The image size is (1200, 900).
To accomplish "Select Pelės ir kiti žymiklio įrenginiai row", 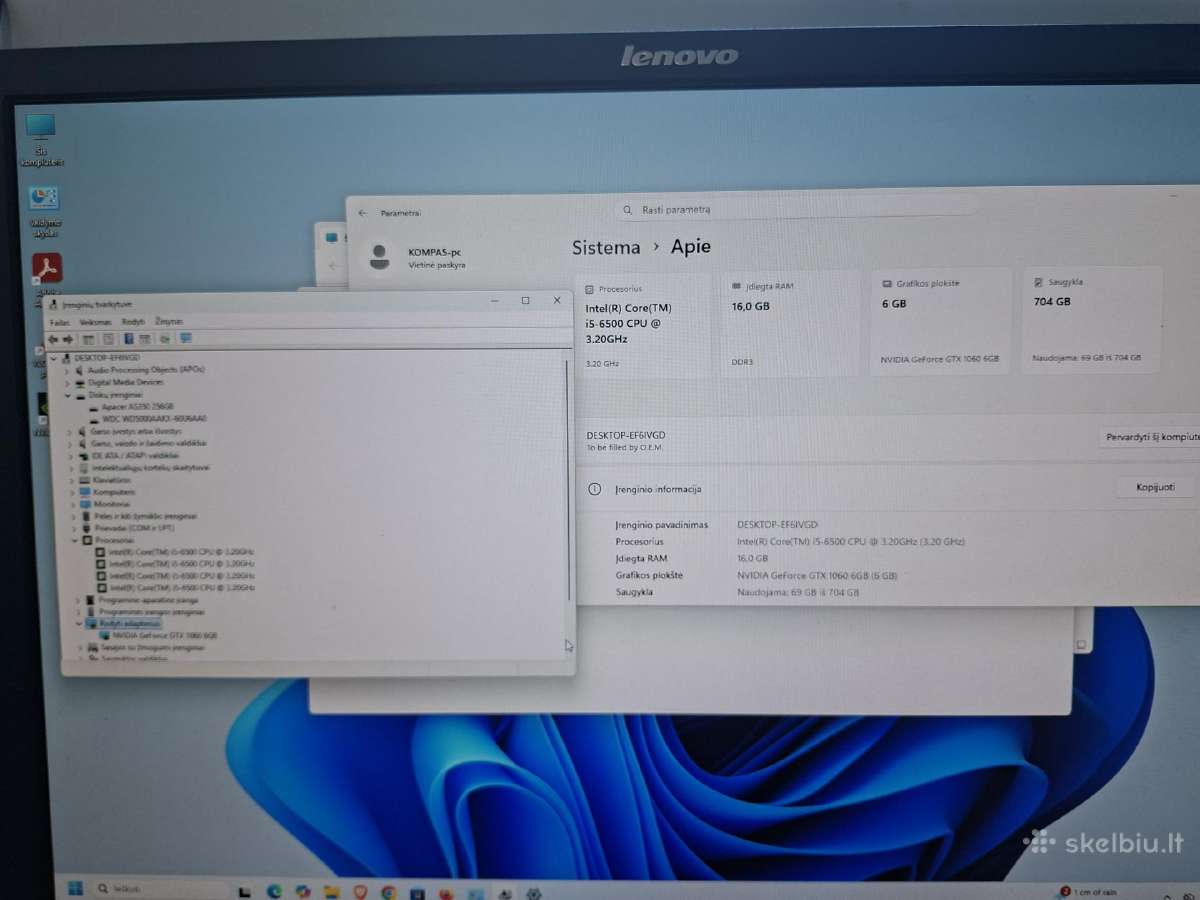I will point(137,516).
